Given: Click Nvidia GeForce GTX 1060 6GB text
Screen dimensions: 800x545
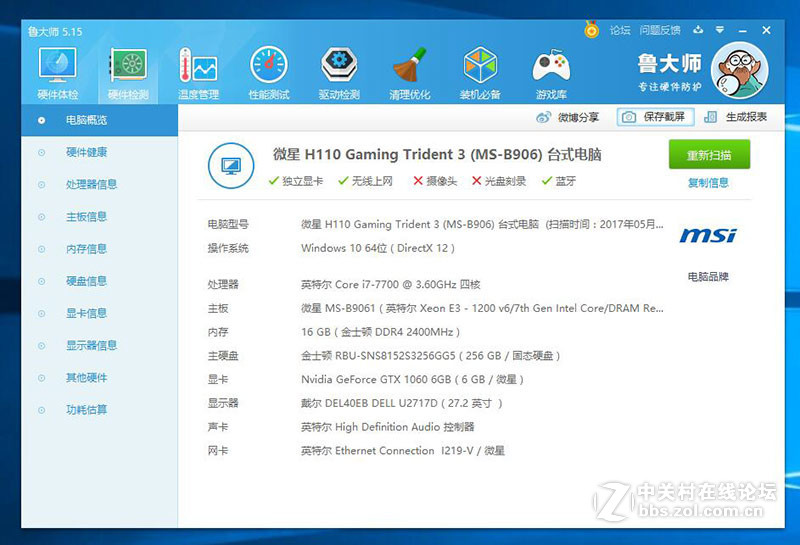Looking at the screenshot, I should tap(412, 380).
